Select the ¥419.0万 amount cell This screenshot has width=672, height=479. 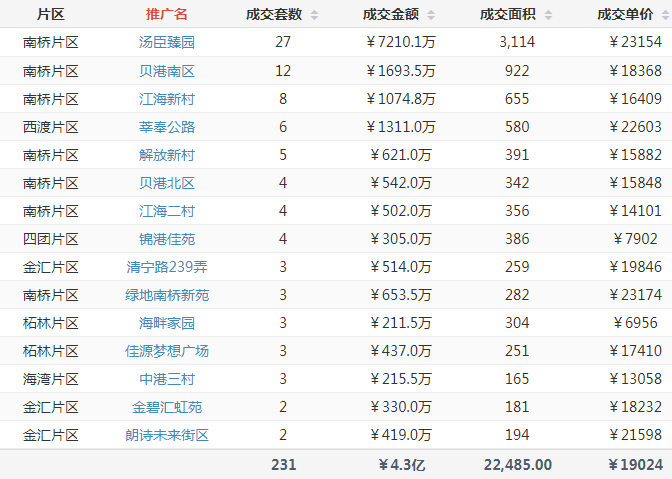[401, 435]
